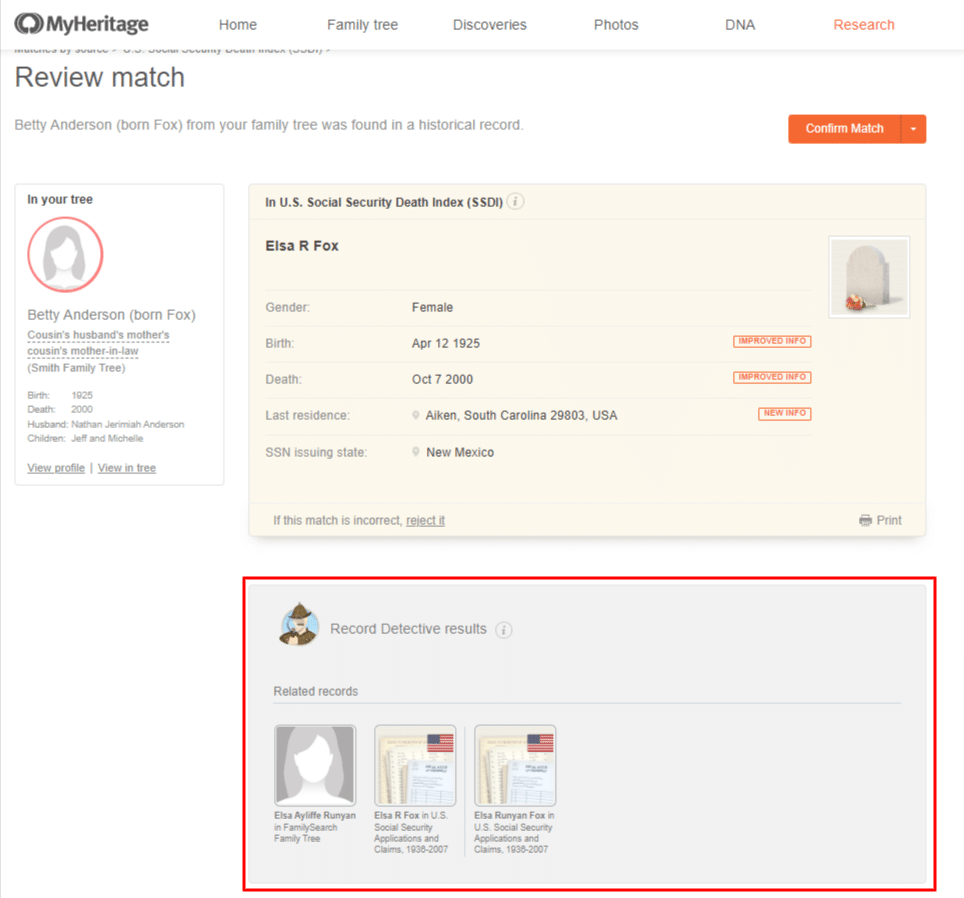Click the New Mexico SSN issuing state value
This screenshot has width=964, height=898.
coord(460,452)
